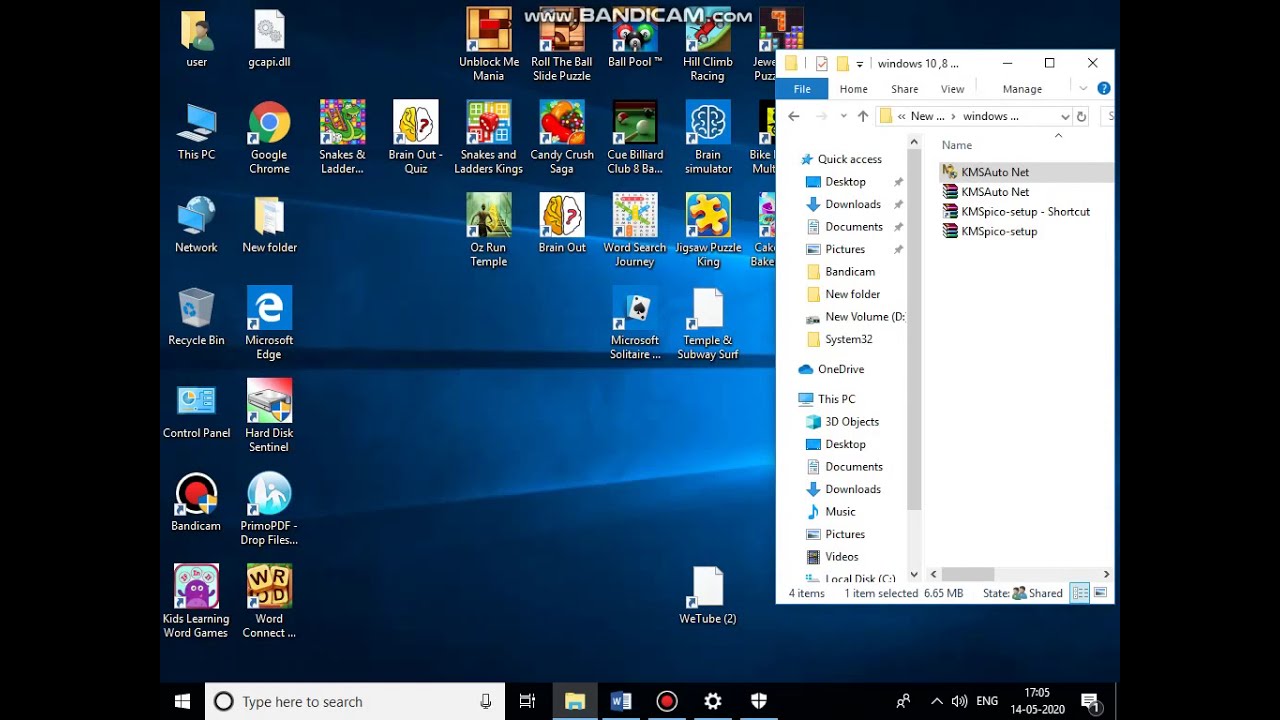This screenshot has height=720, width=1280.
Task: Switch to the View ribbon tab
Action: point(952,89)
